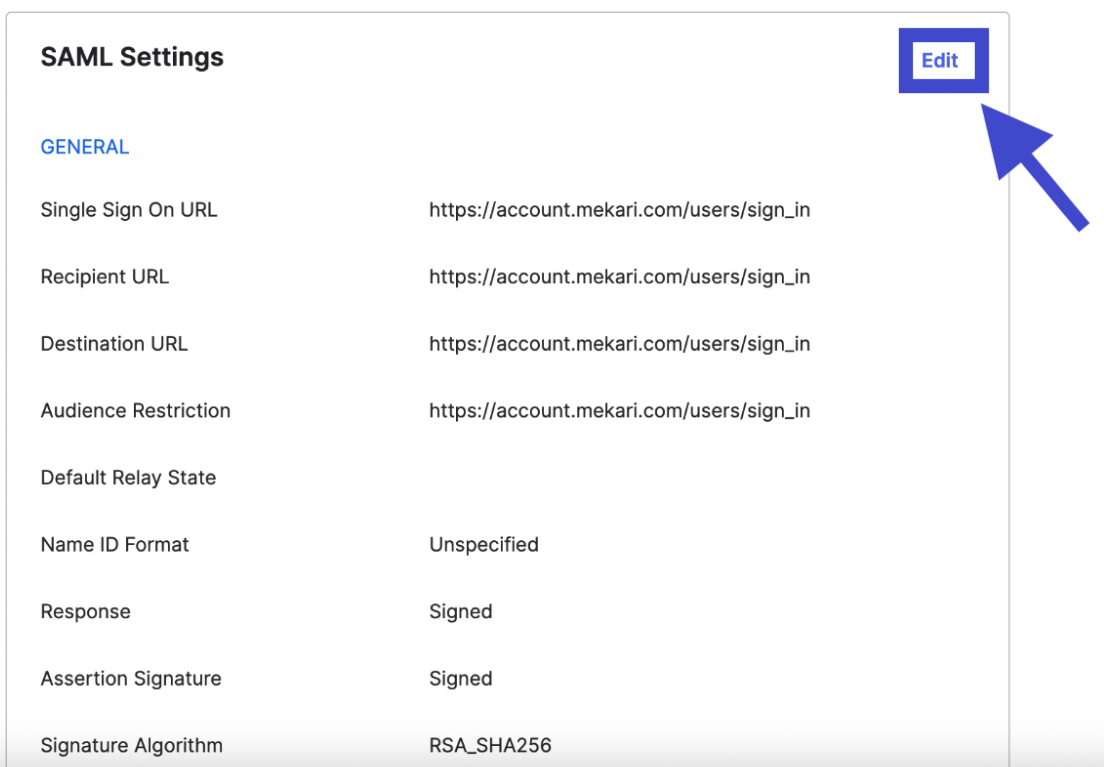Select the RSA_SHA256 algorithm value

(x=490, y=746)
